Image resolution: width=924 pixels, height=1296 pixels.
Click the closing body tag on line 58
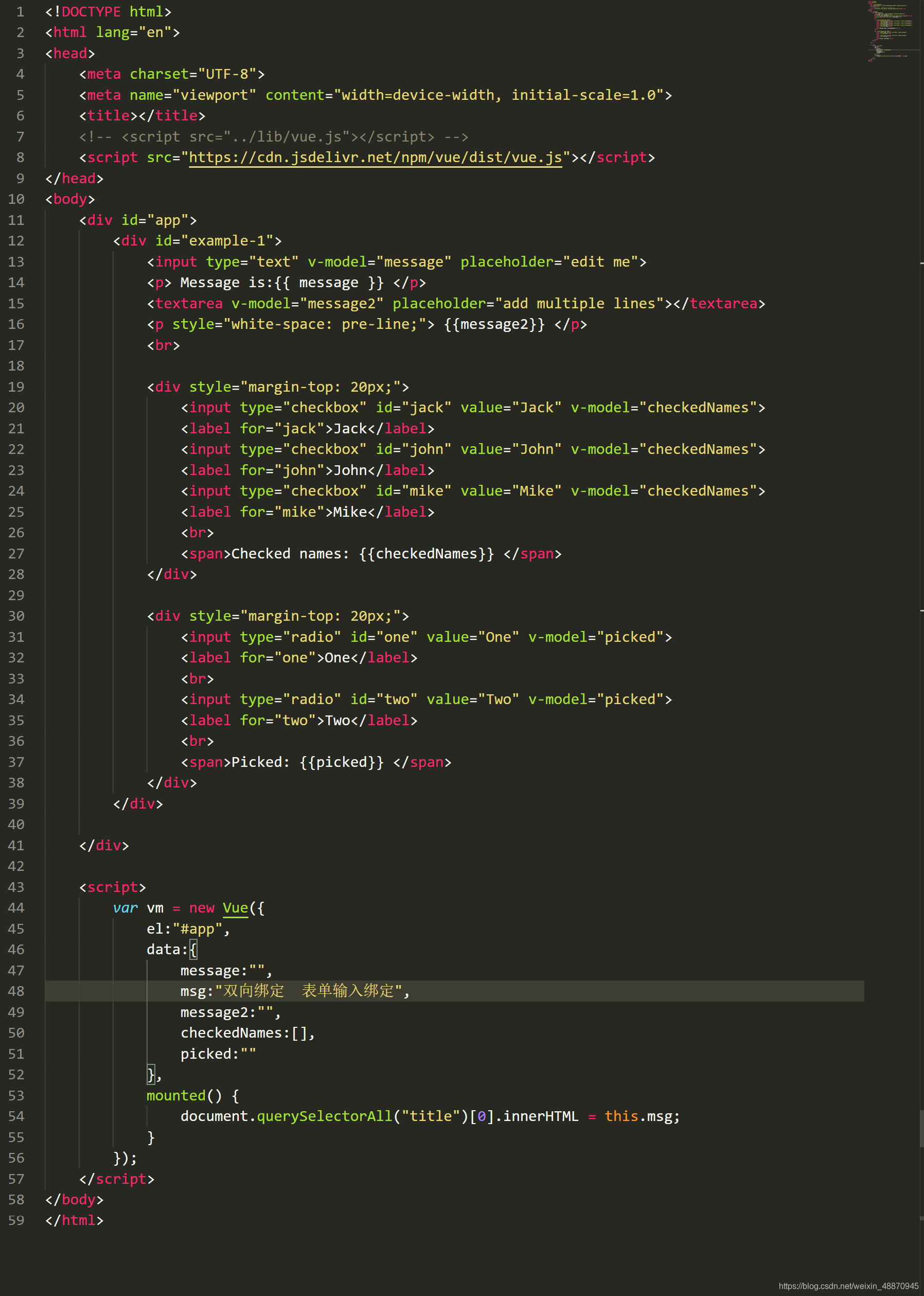[x=75, y=1199]
